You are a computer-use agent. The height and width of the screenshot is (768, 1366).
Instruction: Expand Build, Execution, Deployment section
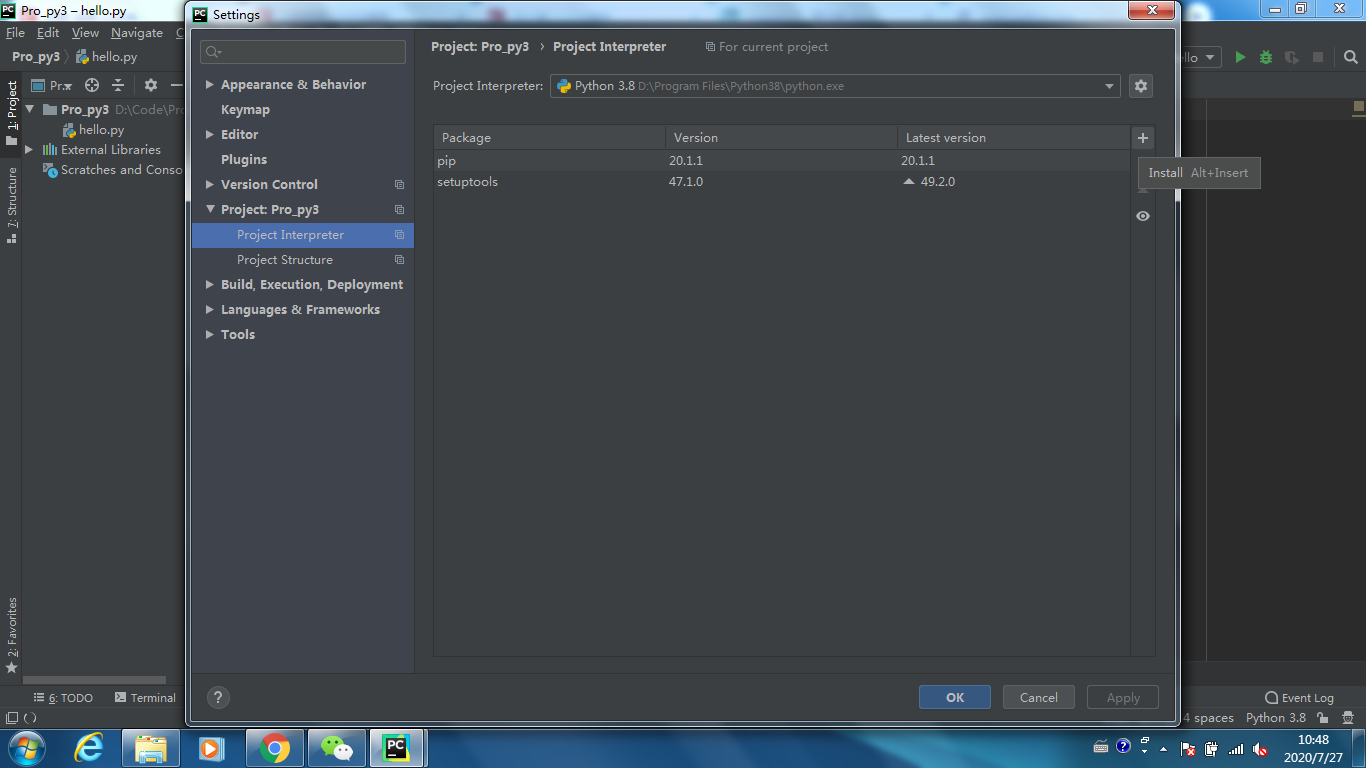(x=210, y=285)
